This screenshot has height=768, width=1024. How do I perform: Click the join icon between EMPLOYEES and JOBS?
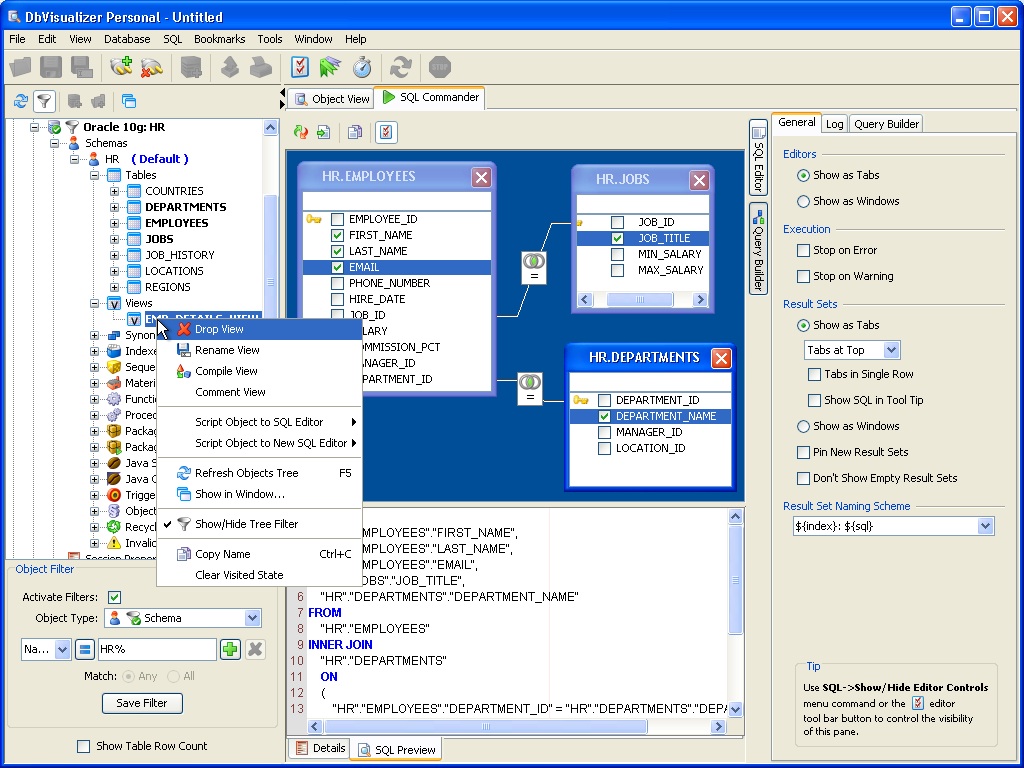pos(533,267)
